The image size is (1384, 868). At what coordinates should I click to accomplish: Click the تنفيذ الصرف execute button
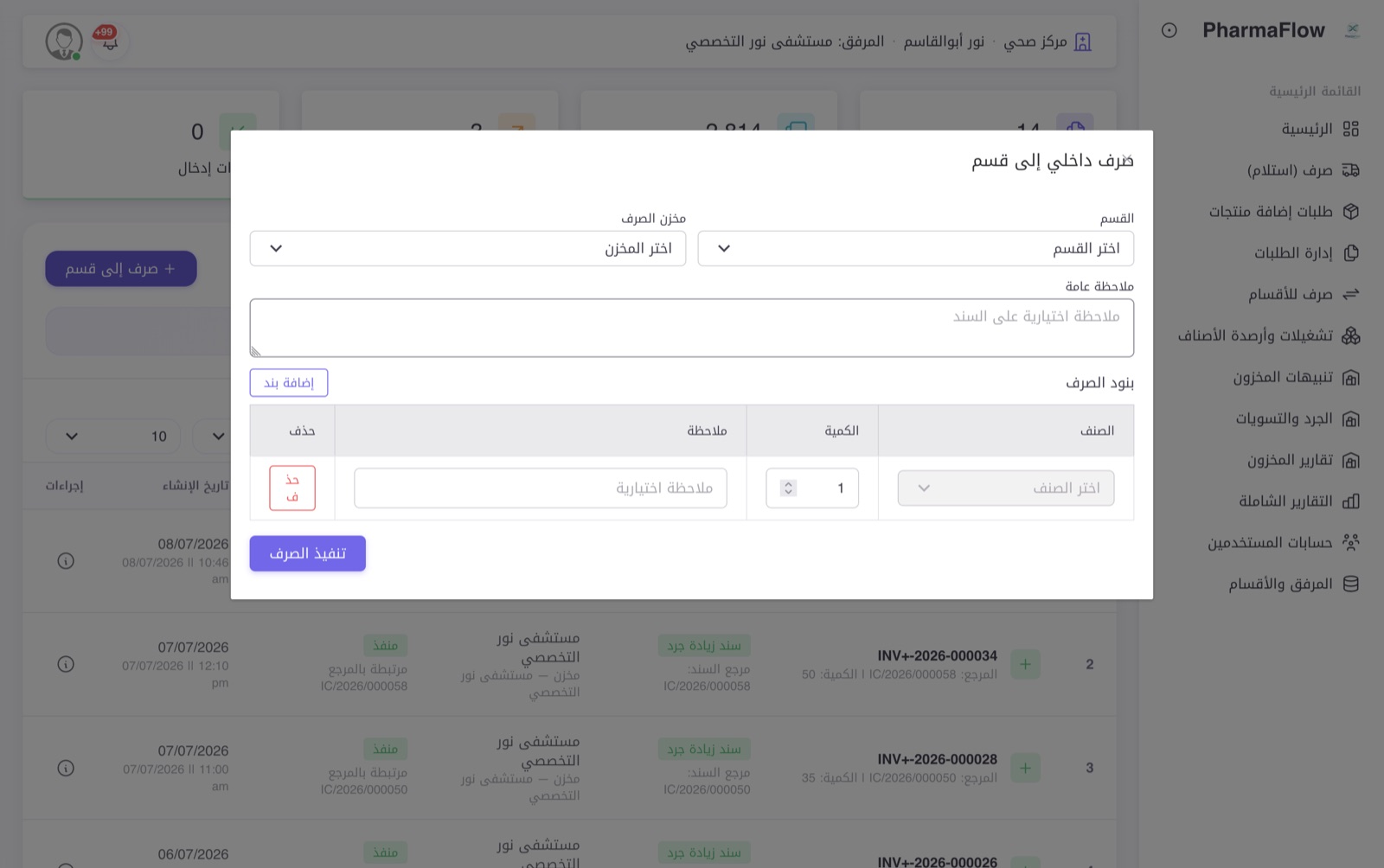[x=308, y=553]
